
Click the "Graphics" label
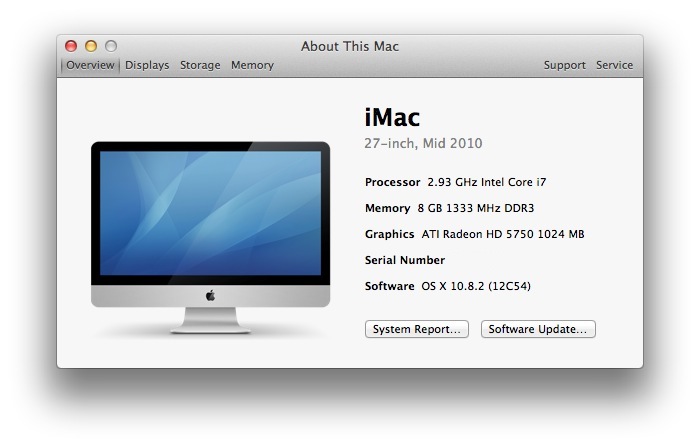coord(389,234)
